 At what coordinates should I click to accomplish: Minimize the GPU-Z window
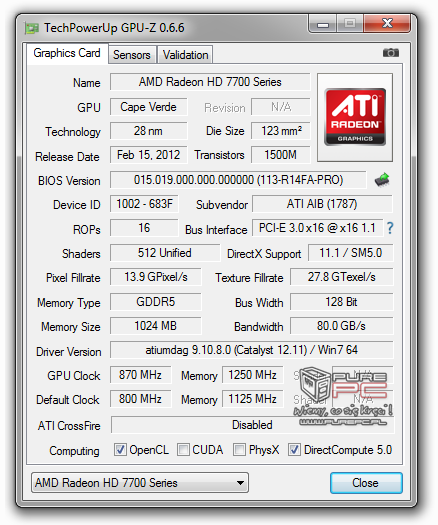tap(323, 24)
